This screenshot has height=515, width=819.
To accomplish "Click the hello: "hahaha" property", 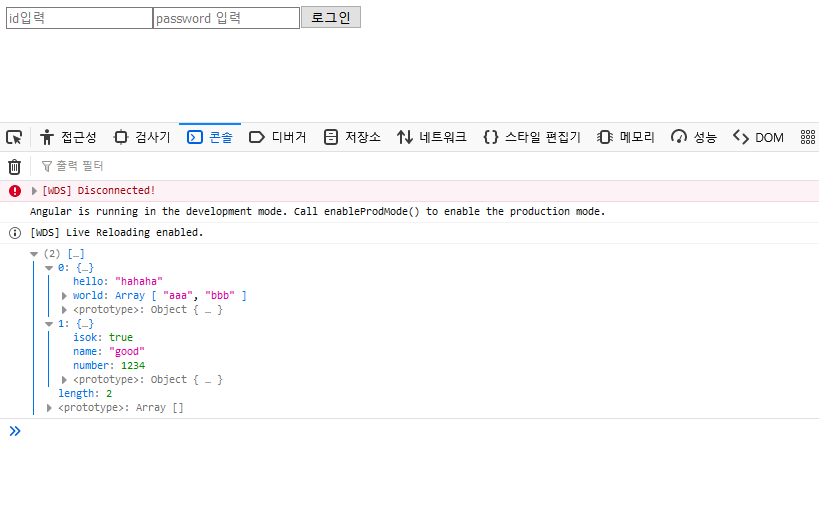I will (x=118, y=282).
